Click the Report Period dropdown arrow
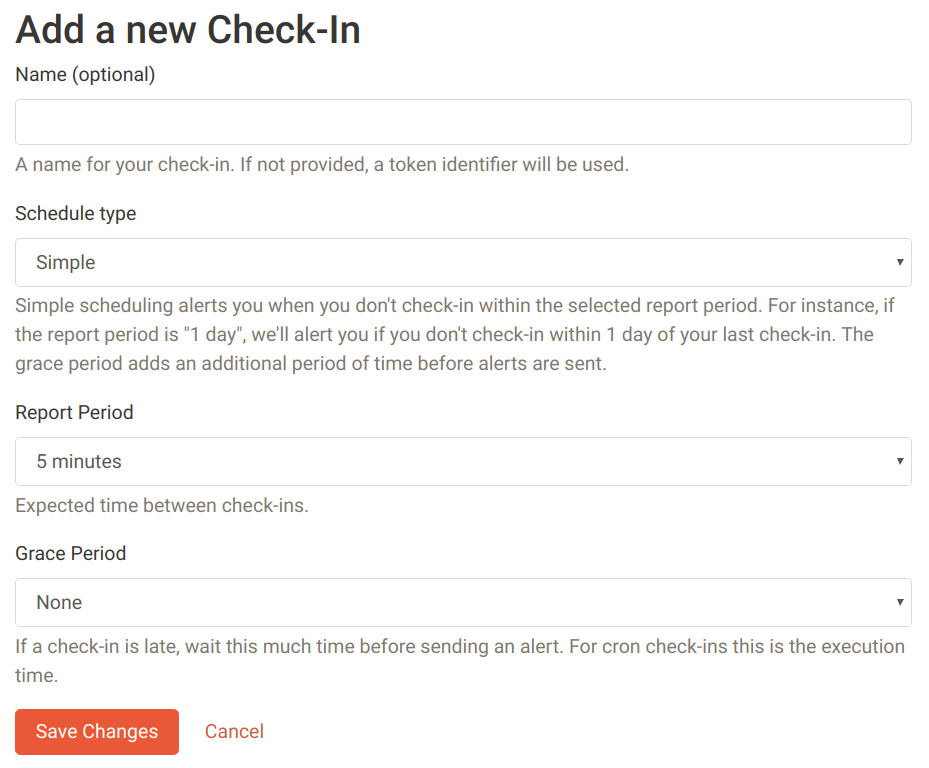The image size is (929, 768). point(900,462)
